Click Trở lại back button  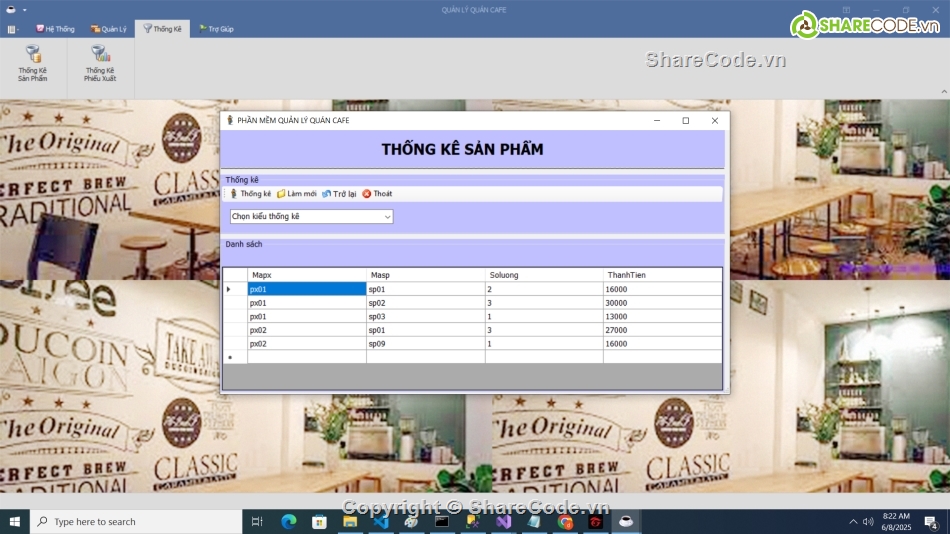[x=339, y=194]
